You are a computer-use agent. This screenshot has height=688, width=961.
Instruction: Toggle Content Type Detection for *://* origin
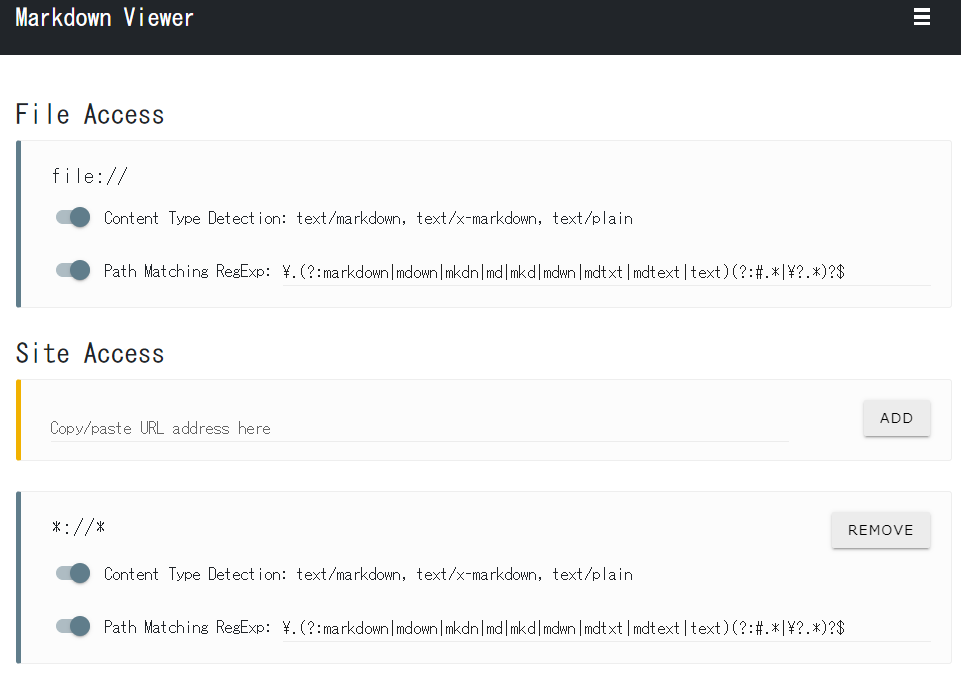73,574
